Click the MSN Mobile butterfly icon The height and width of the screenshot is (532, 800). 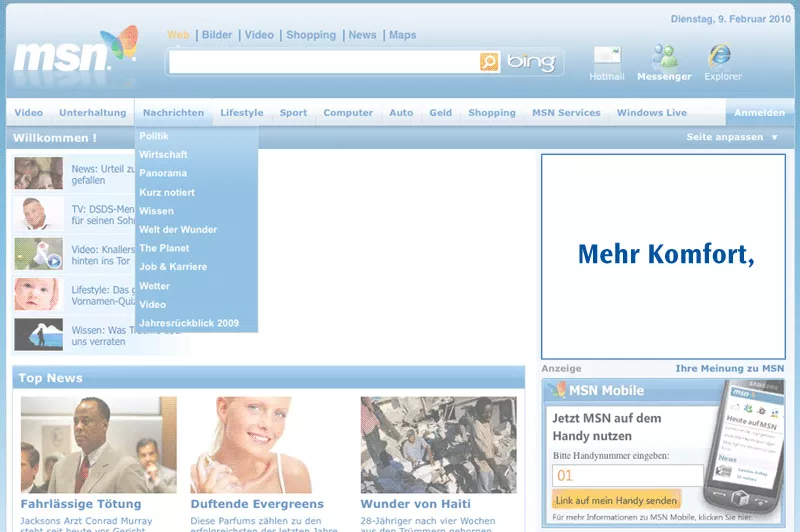(557, 390)
